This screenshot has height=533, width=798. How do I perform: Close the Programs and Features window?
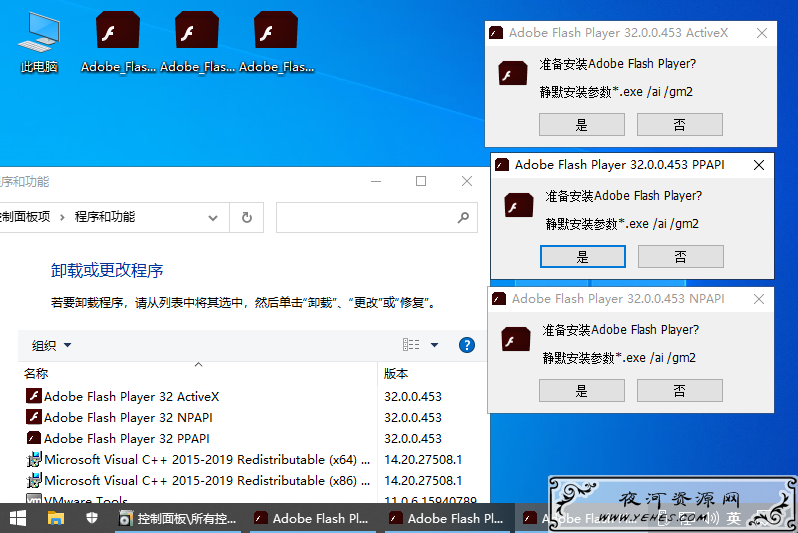(x=467, y=181)
